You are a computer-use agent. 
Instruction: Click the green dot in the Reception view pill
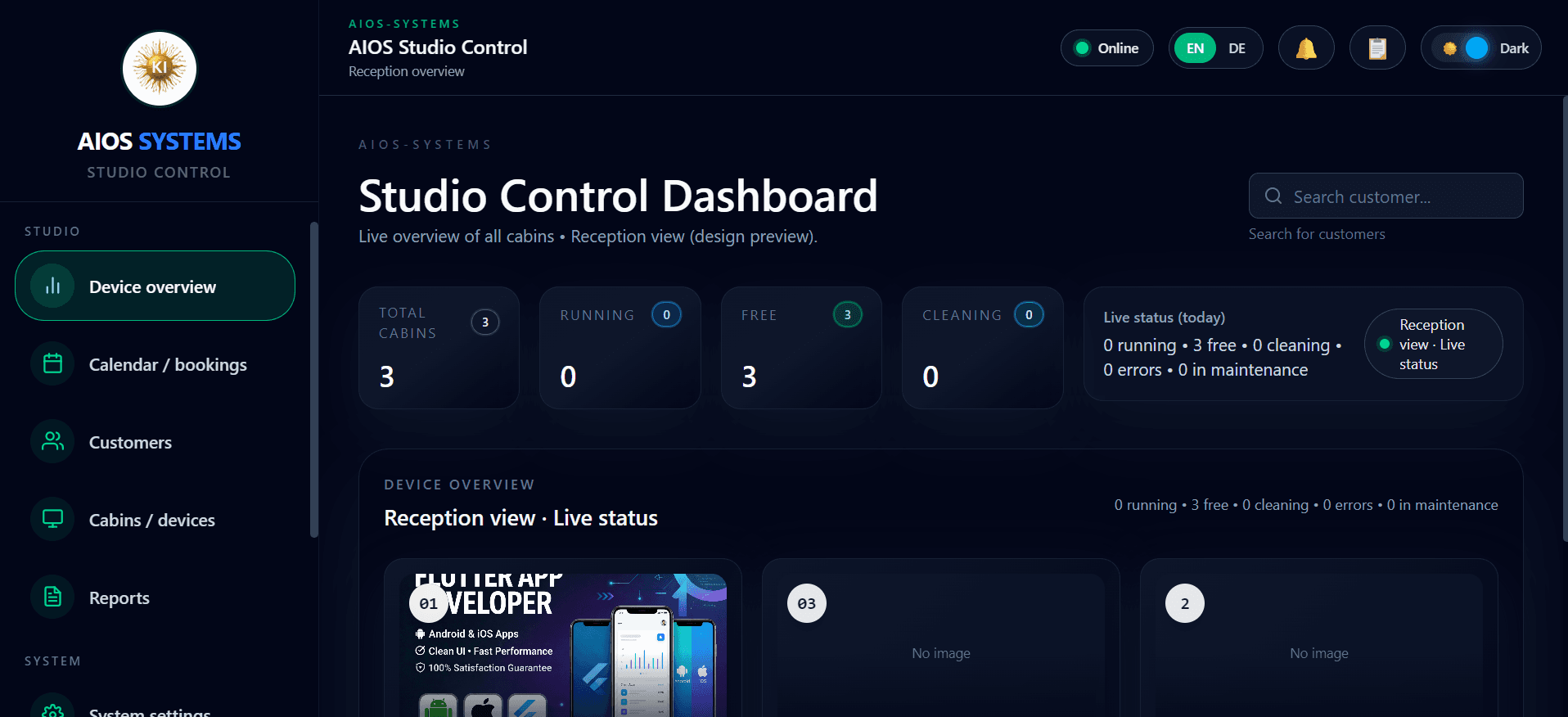(1385, 344)
